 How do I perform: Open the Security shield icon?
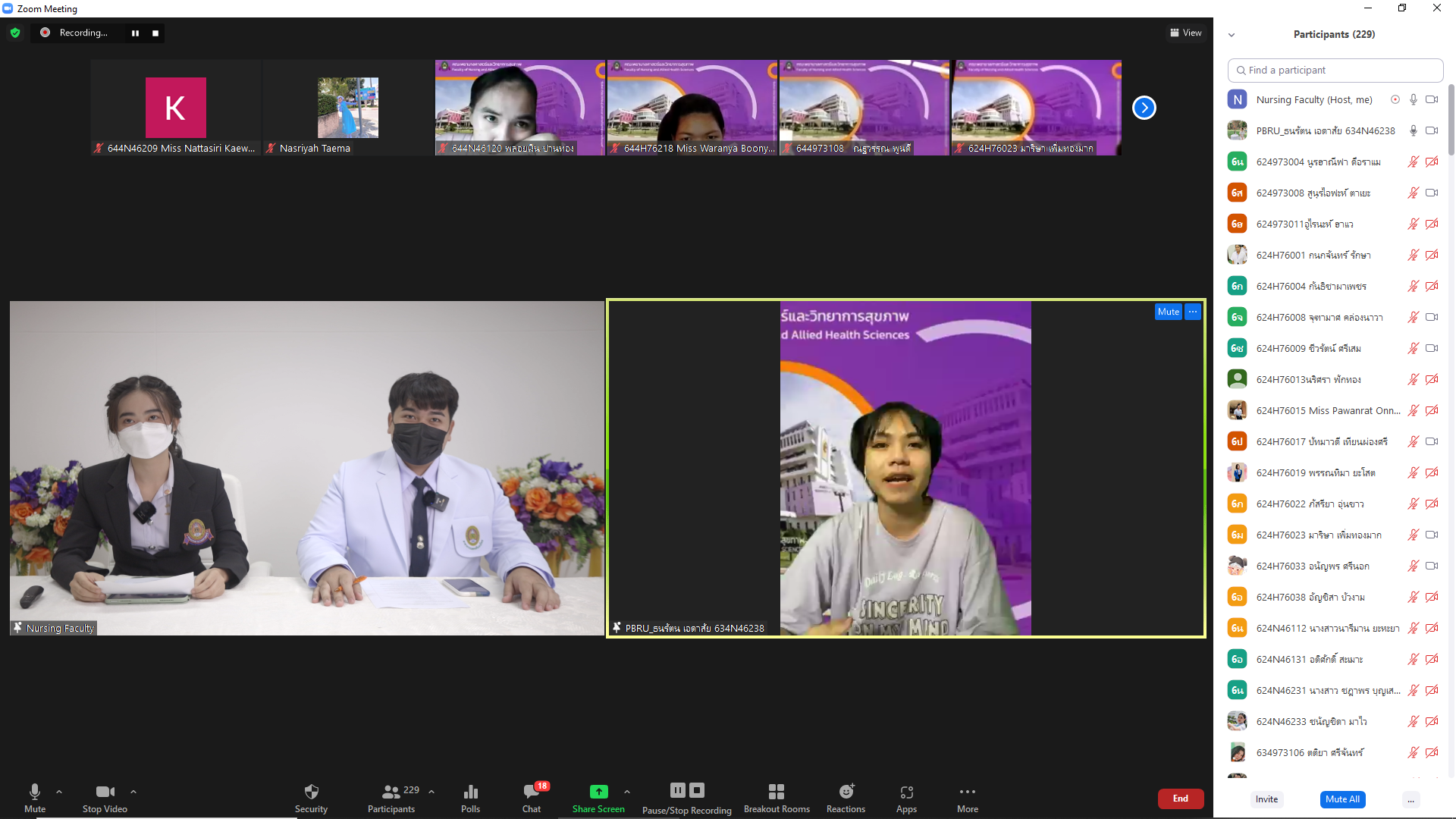pos(311,792)
